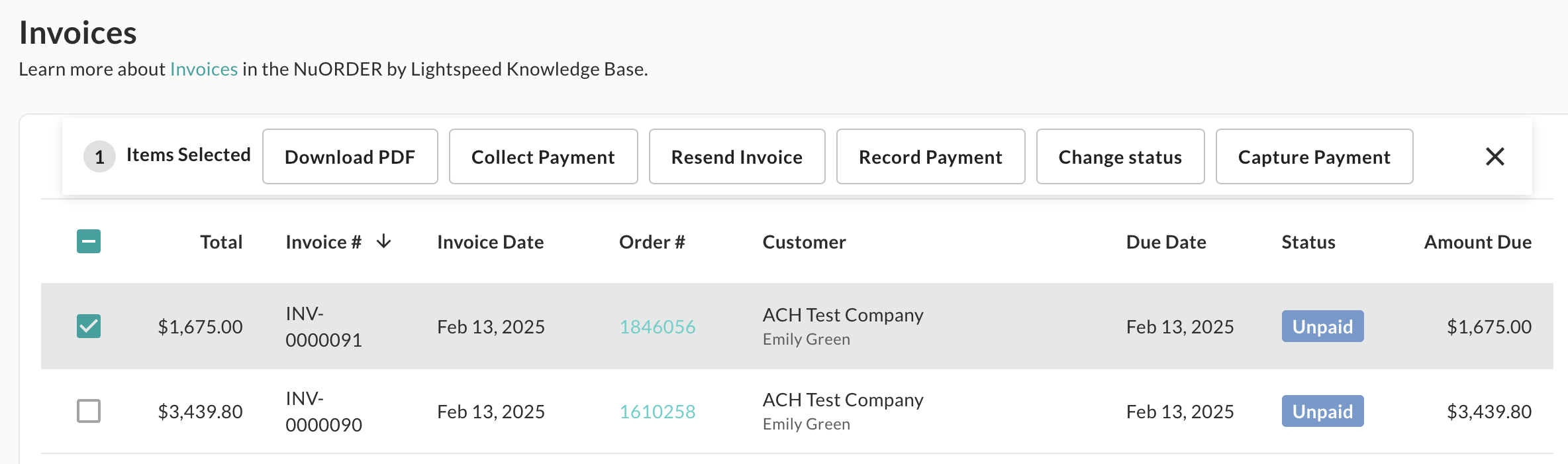Screen dimensions: 1568x464
Task: Click ACH Test Company in INV-0000091 row
Action: [843, 315]
